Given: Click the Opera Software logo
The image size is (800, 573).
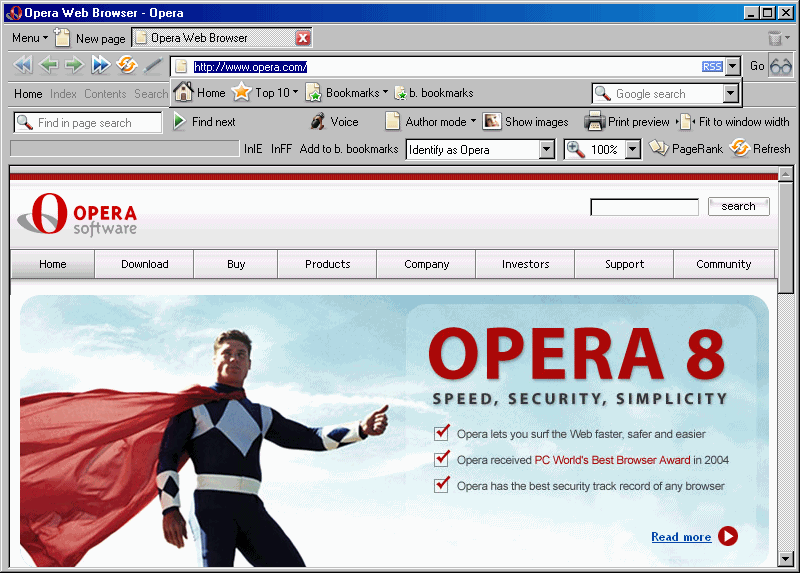Looking at the screenshot, I should tap(77, 214).
